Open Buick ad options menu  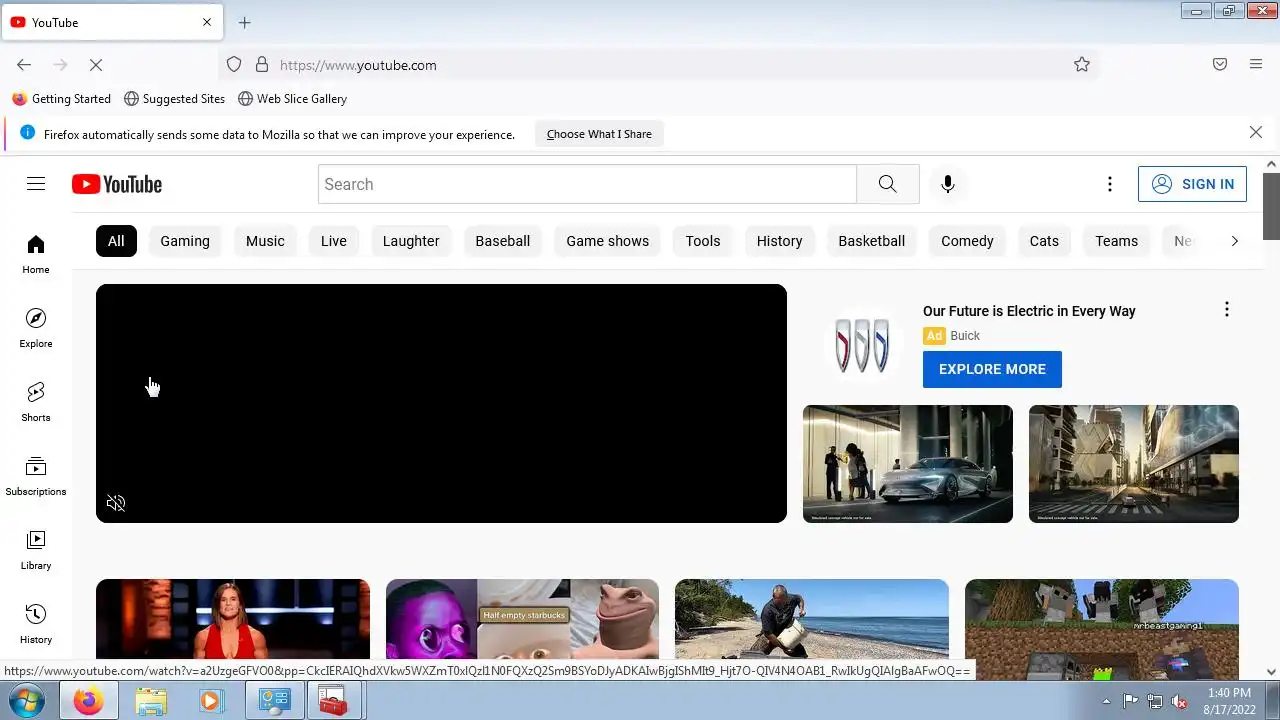click(1227, 310)
